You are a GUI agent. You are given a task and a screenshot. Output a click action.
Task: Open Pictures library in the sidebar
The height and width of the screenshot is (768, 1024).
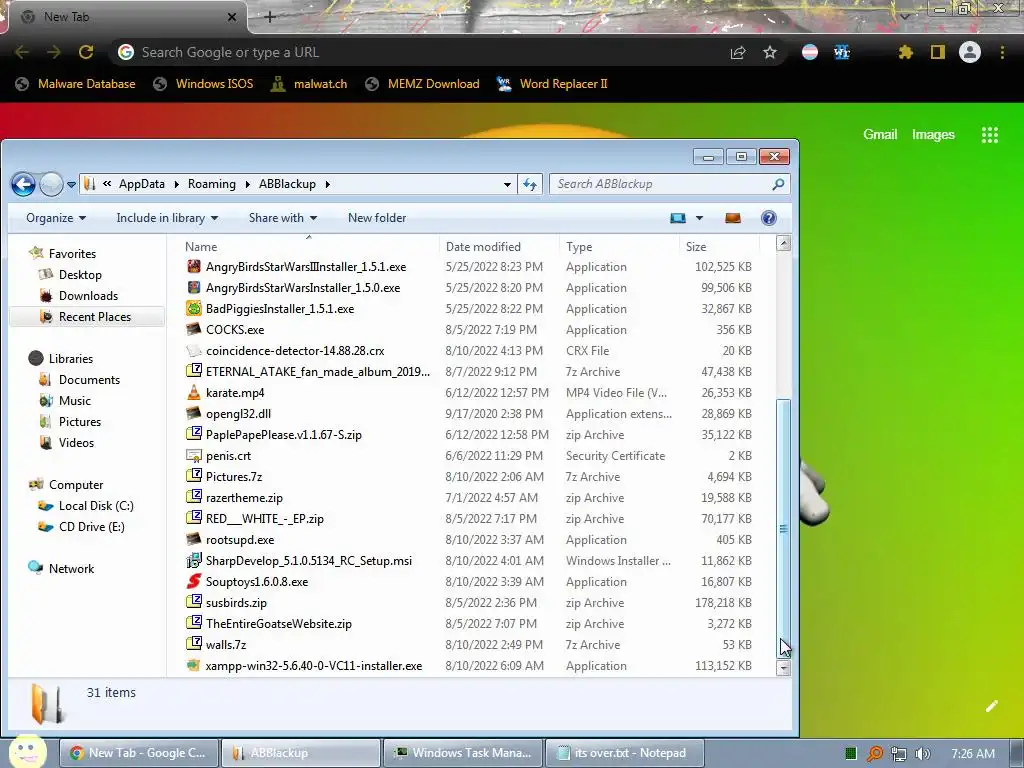pos(80,422)
